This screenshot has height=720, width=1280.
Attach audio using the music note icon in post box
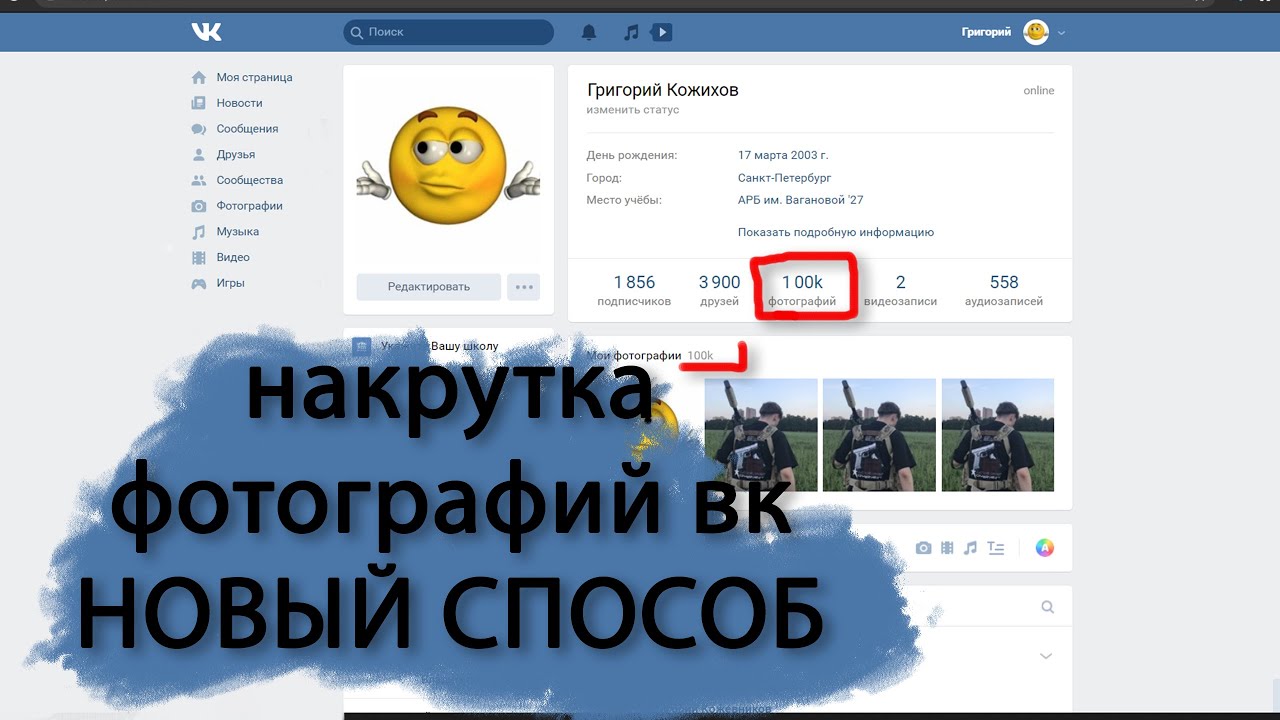970,548
